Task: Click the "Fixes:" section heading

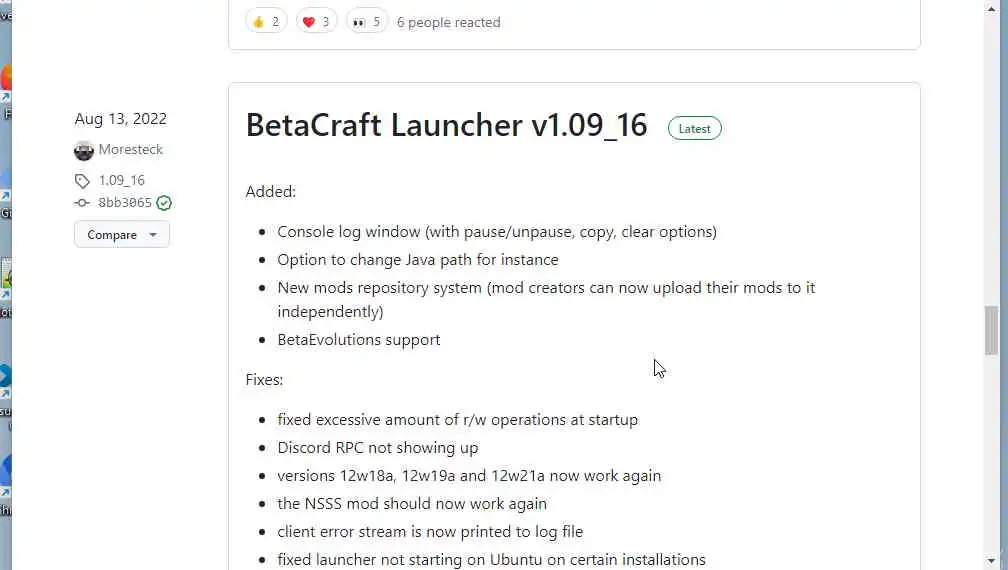Action: 264,380
